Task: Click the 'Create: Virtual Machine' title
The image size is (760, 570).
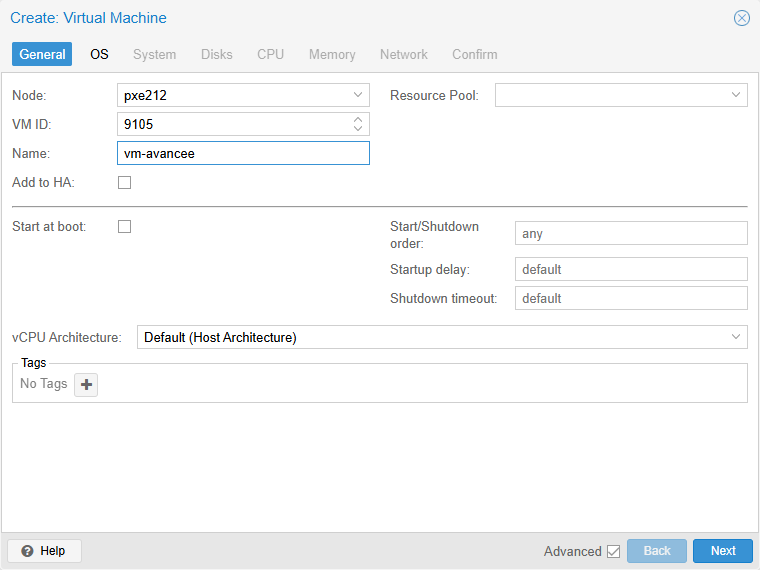Action: 88,18
